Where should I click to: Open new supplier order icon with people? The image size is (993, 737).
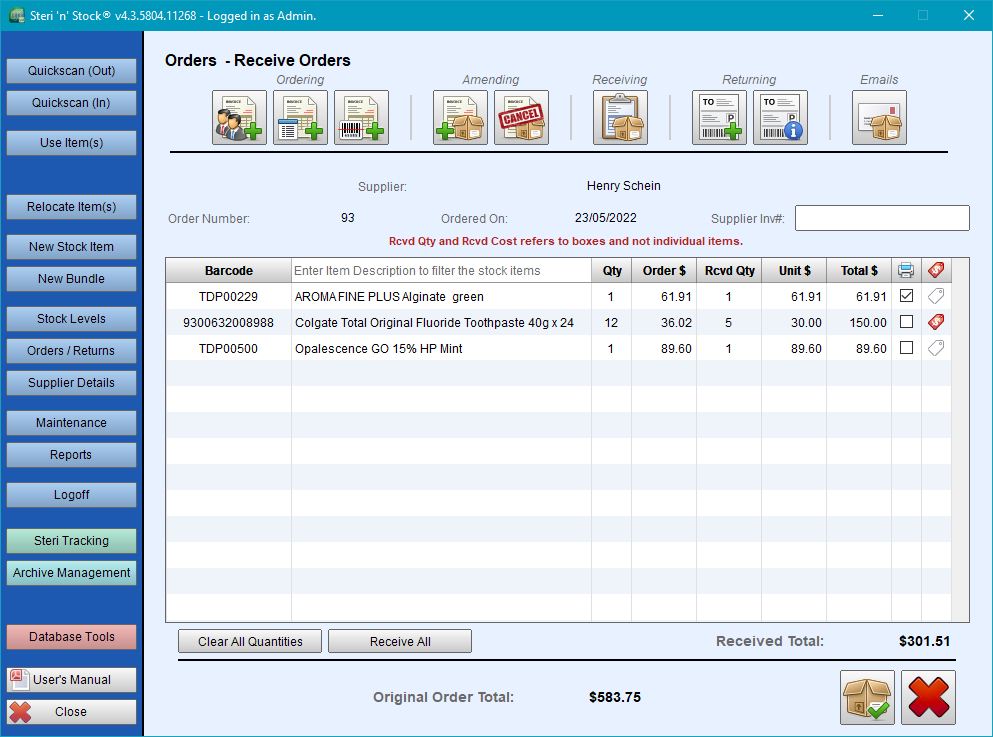pyautogui.click(x=239, y=118)
